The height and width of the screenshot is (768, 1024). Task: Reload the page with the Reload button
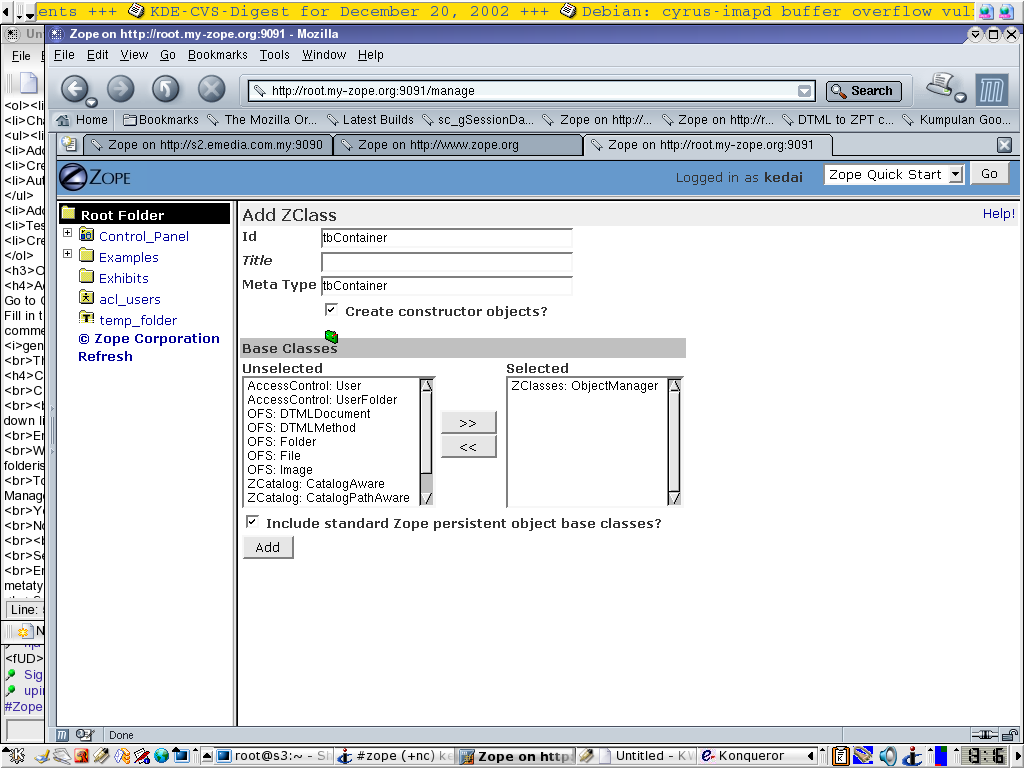[166, 89]
